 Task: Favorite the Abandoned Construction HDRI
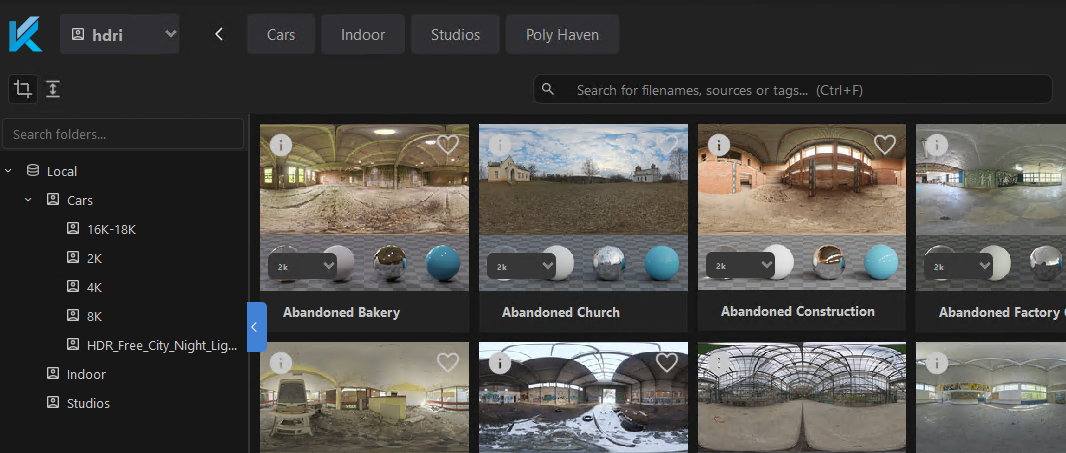[x=884, y=145]
